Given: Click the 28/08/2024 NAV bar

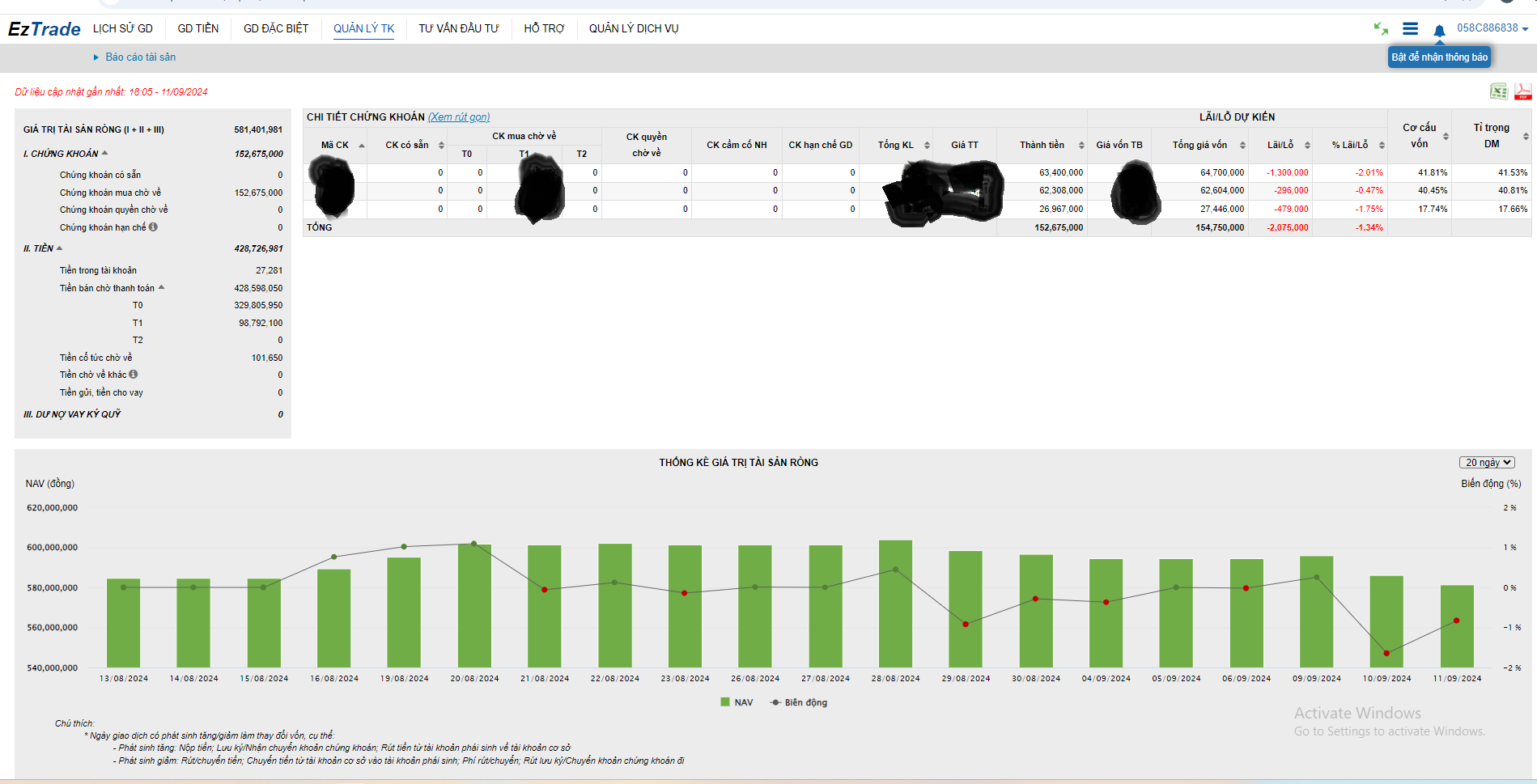Looking at the screenshot, I should click(x=895, y=604).
